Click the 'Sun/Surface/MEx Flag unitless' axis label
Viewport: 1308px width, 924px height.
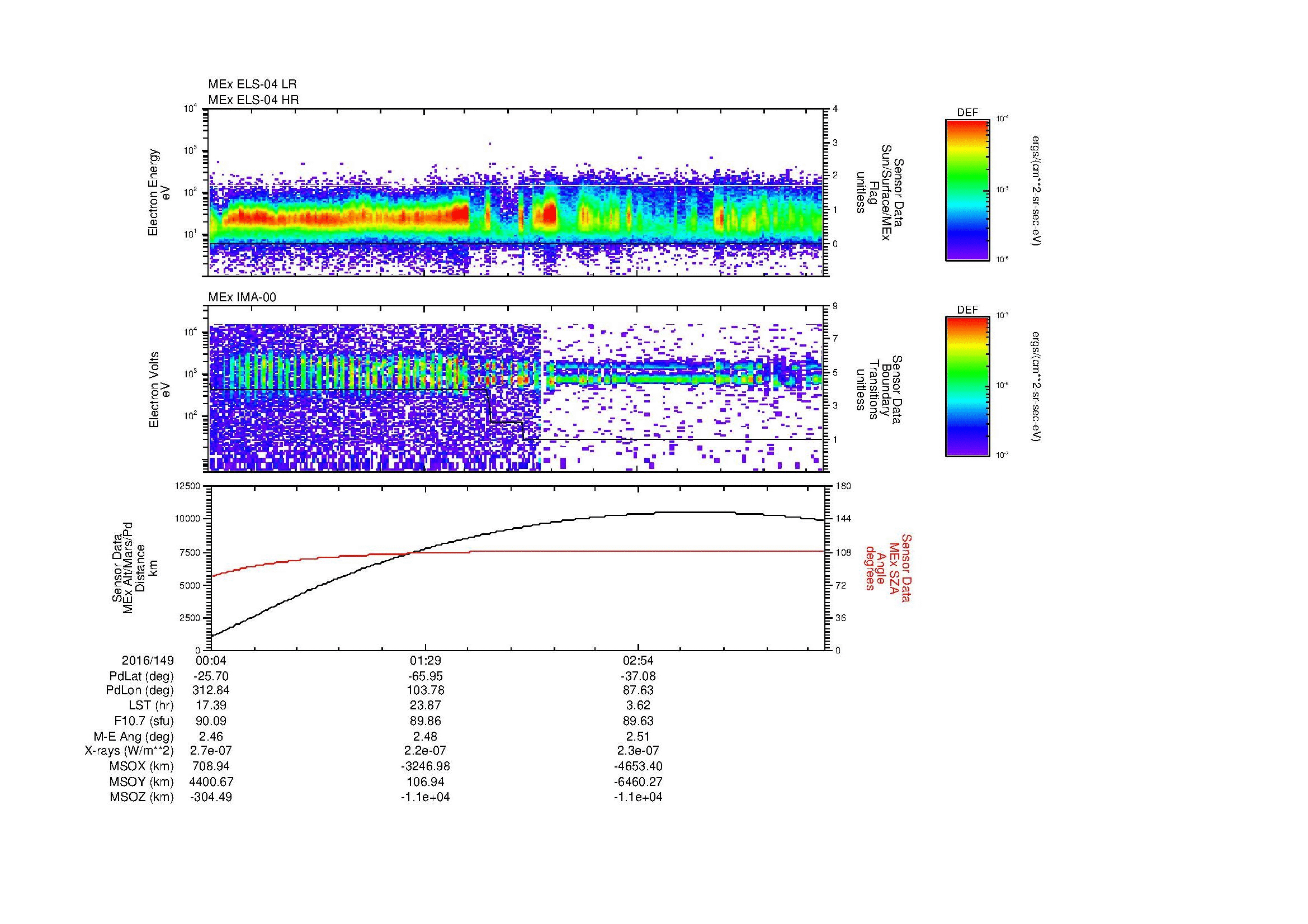880,193
